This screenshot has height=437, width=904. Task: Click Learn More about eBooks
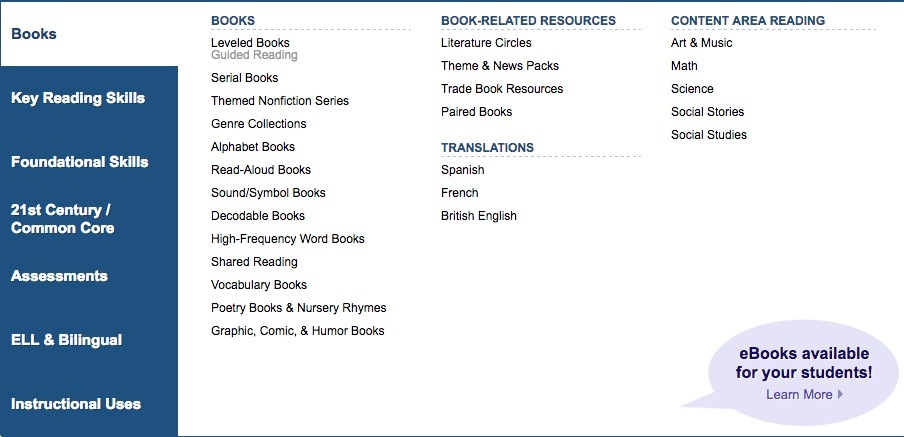[x=799, y=395]
